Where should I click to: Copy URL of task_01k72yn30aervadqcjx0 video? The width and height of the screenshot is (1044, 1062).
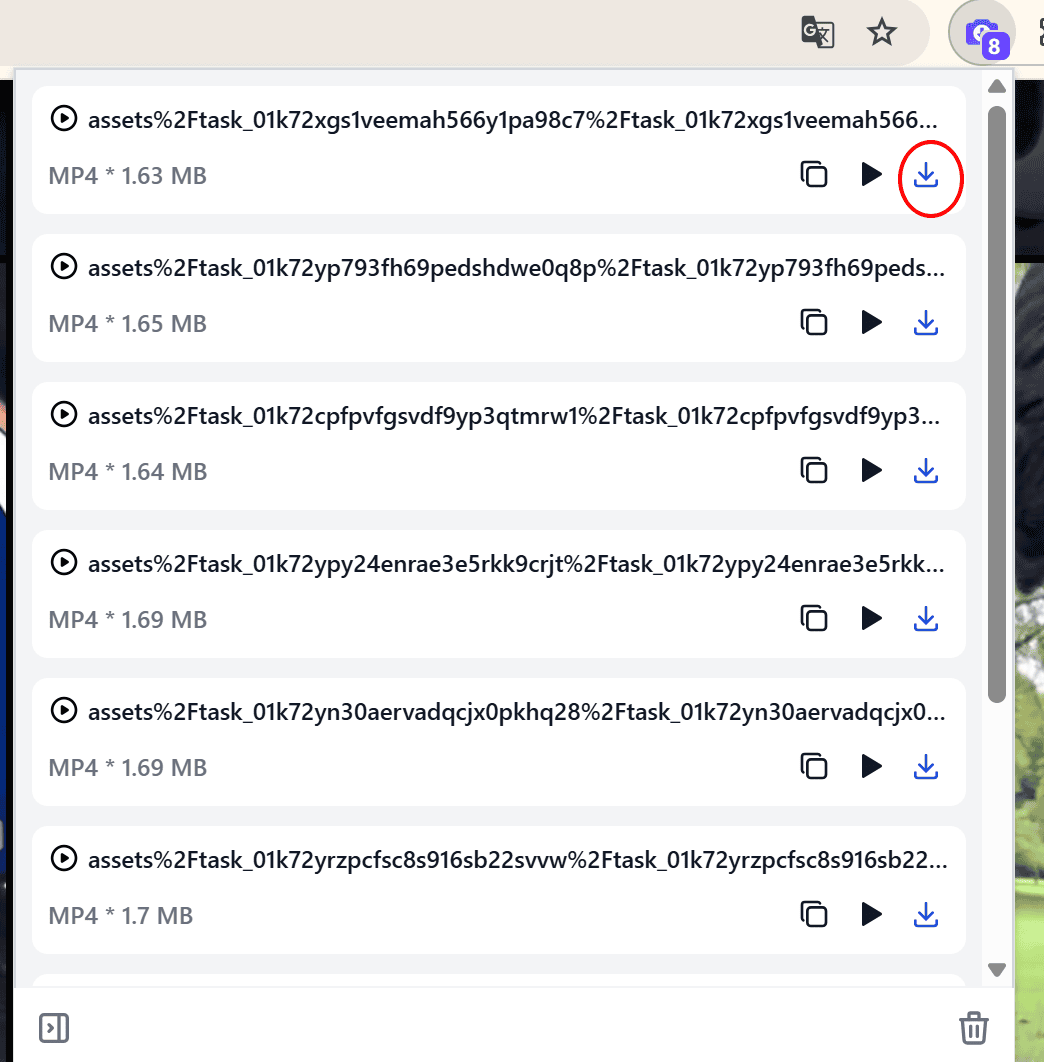pyautogui.click(x=814, y=767)
